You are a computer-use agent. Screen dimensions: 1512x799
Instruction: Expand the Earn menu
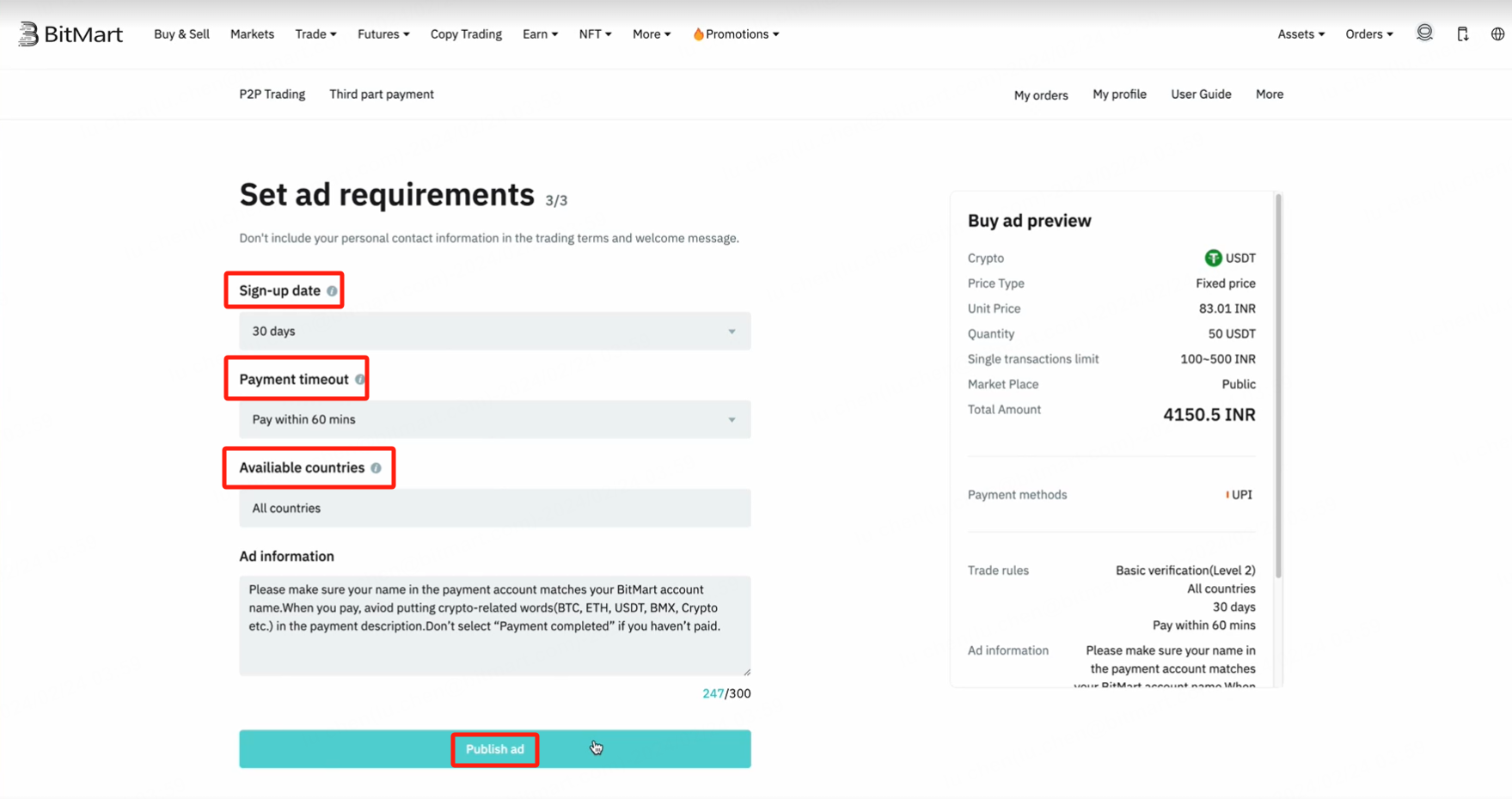click(x=540, y=34)
